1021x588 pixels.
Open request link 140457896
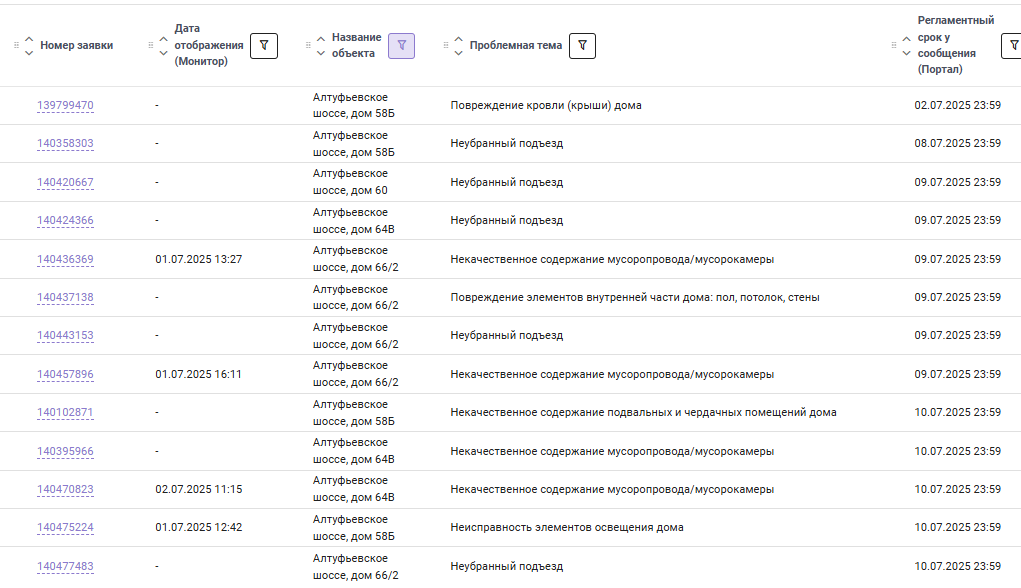click(65, 374)
